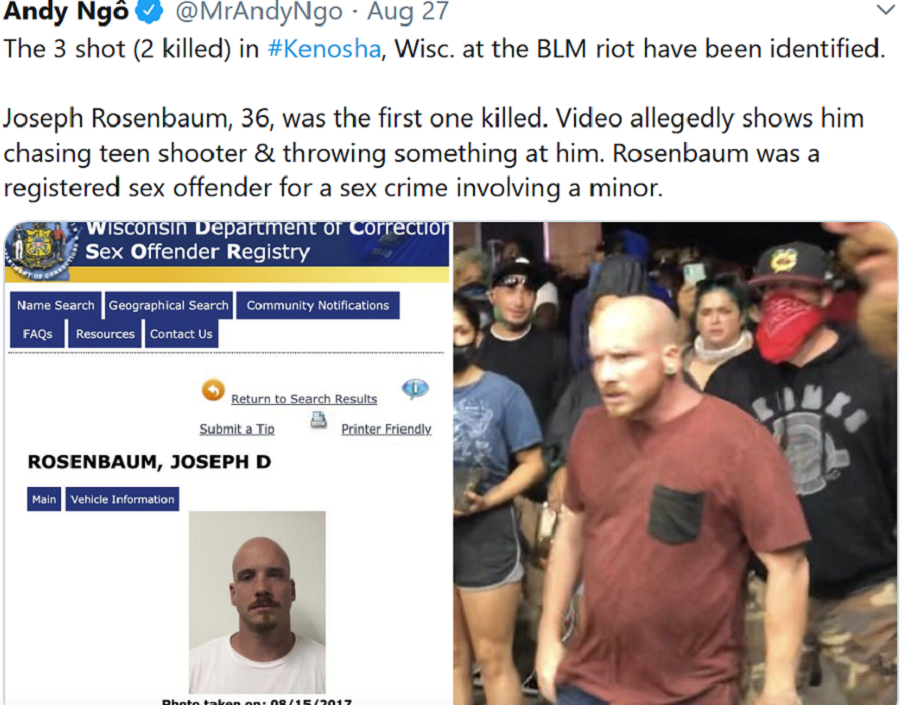The image size is (900, 705).
Task: Click the blue info bubble icon
Action: click(415, 389)
